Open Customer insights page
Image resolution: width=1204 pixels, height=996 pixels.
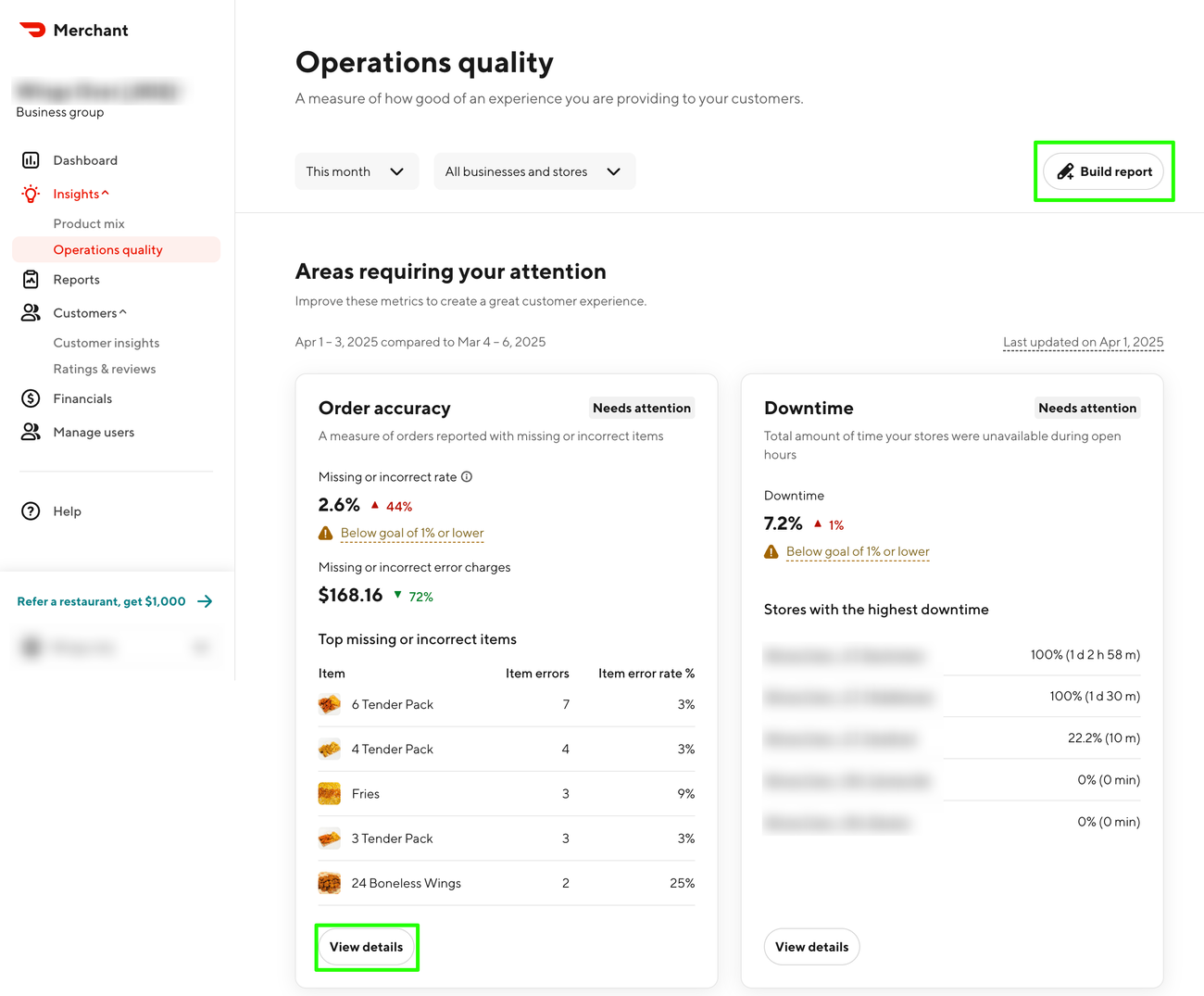[107, 343]
